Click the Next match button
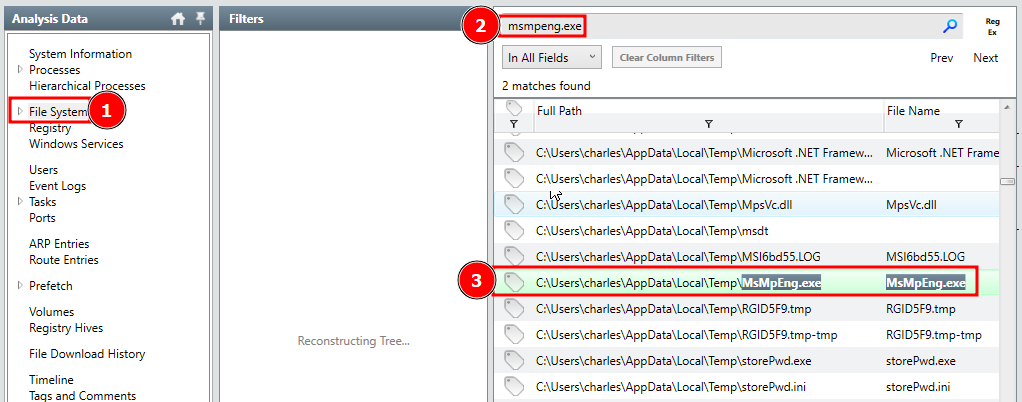This screenshot has height=402, width=1022. [985, 58]
